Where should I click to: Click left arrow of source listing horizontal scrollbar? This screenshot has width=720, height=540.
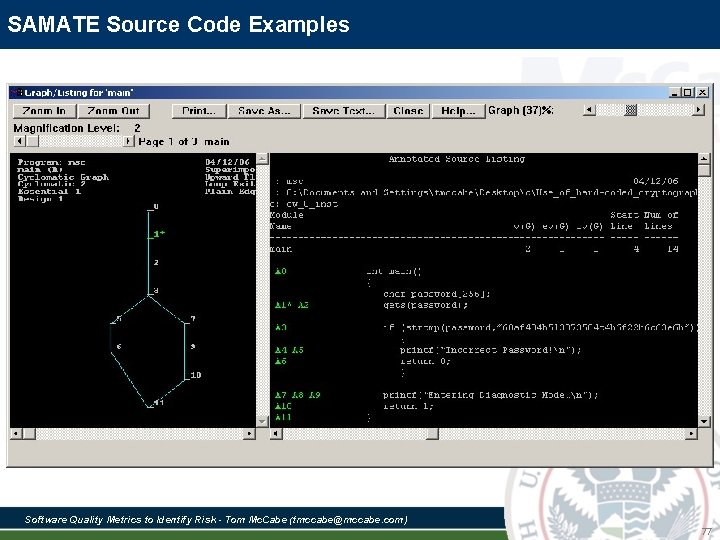coord(276,433)
